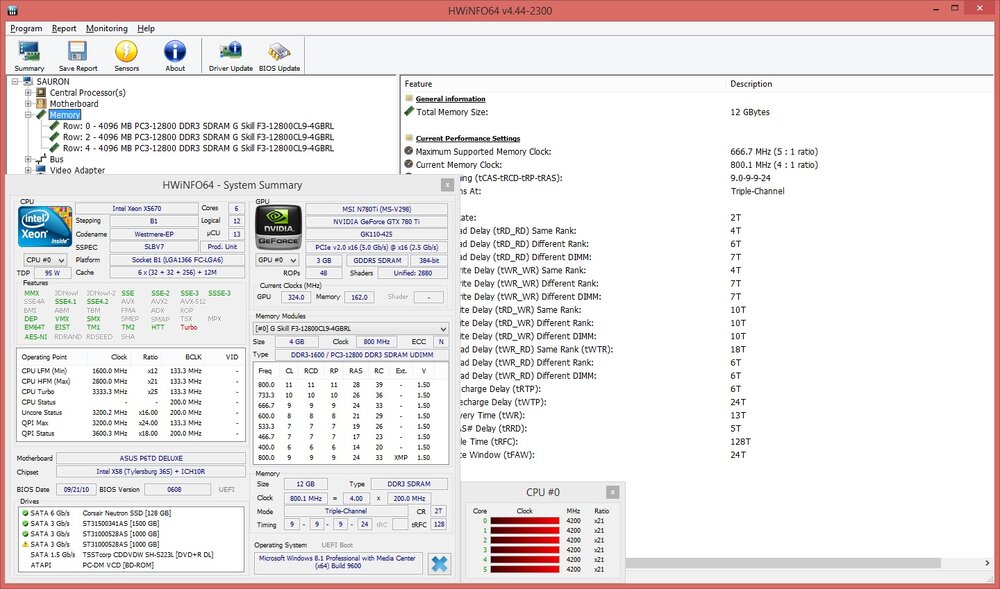This screenshot has height=589, width=1000.
Task: Open the Report menu
Action: coord(64,29)
